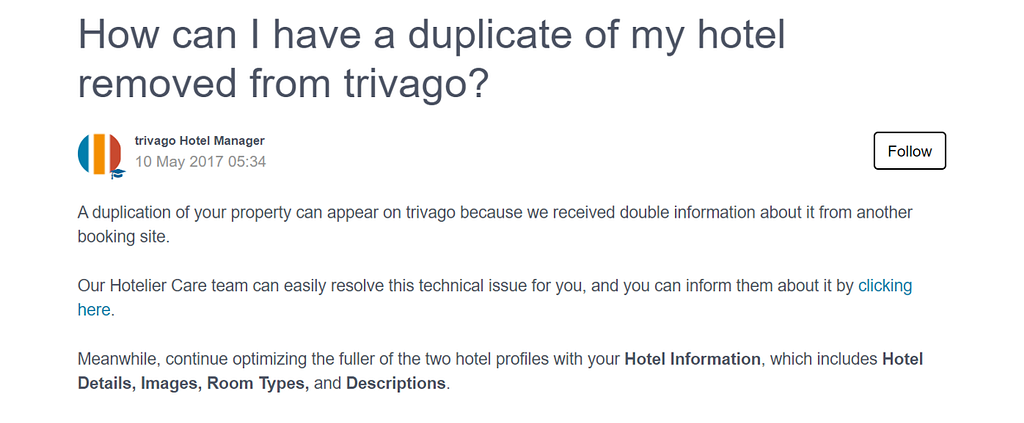Screen dimensions: 1024x423
Task: Click the red stripe of the avatar
Action: click(x=114, y=153)
